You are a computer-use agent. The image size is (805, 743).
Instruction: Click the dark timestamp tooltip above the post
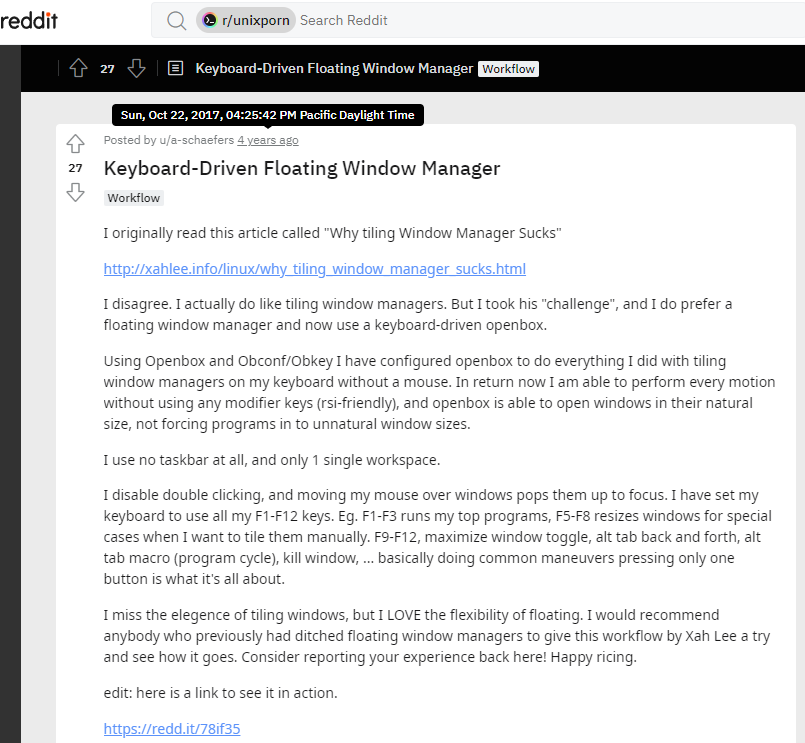pos(267,114)
